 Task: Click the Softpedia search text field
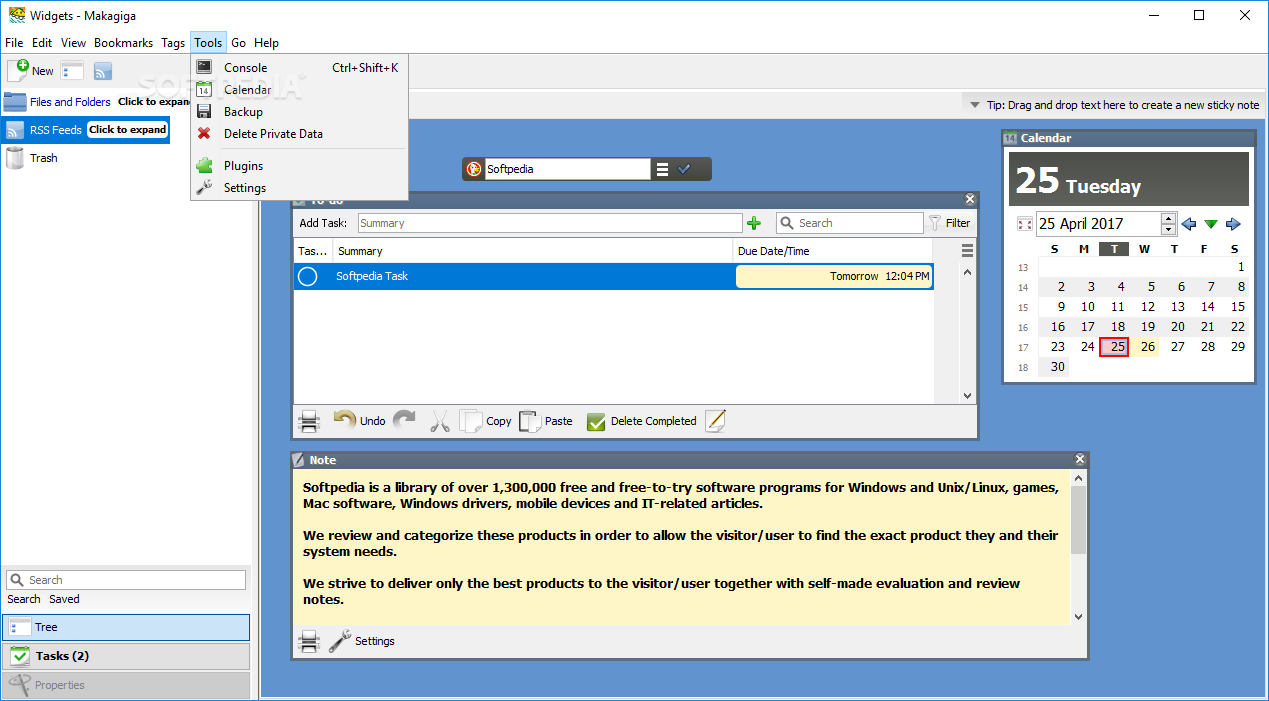click(567, 169)
